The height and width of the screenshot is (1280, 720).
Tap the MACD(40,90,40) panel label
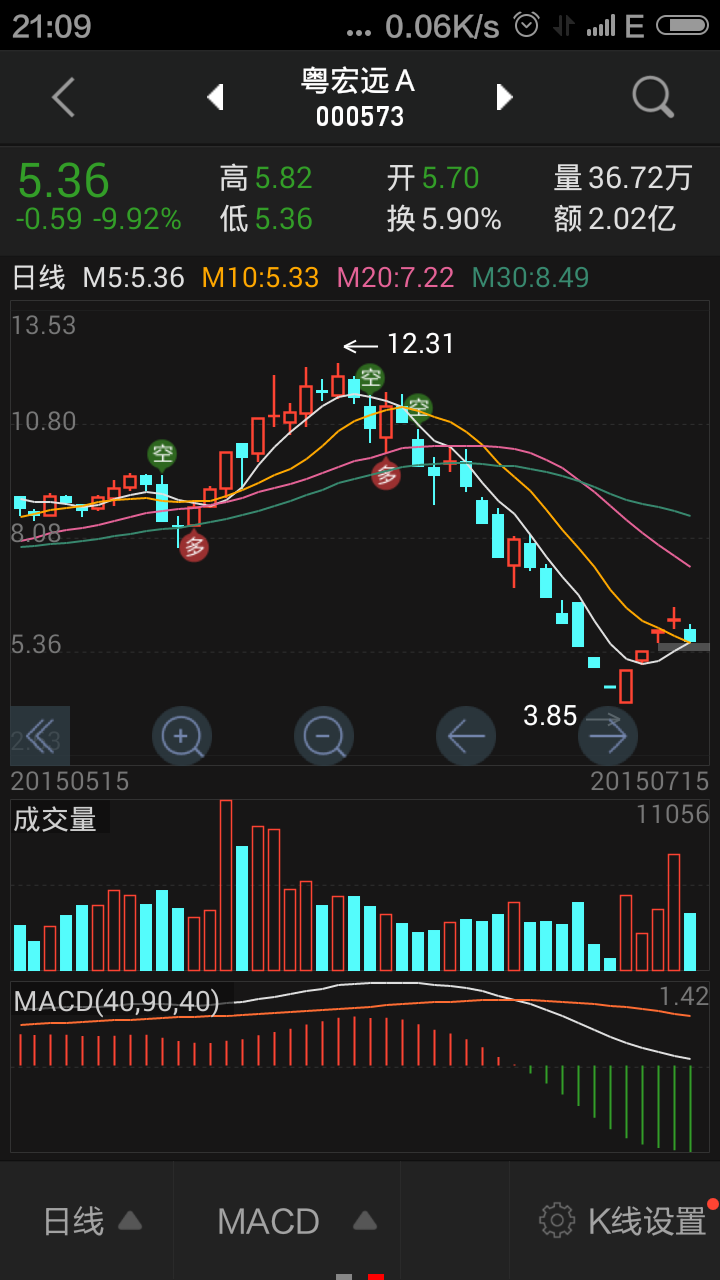point(117,1001)
